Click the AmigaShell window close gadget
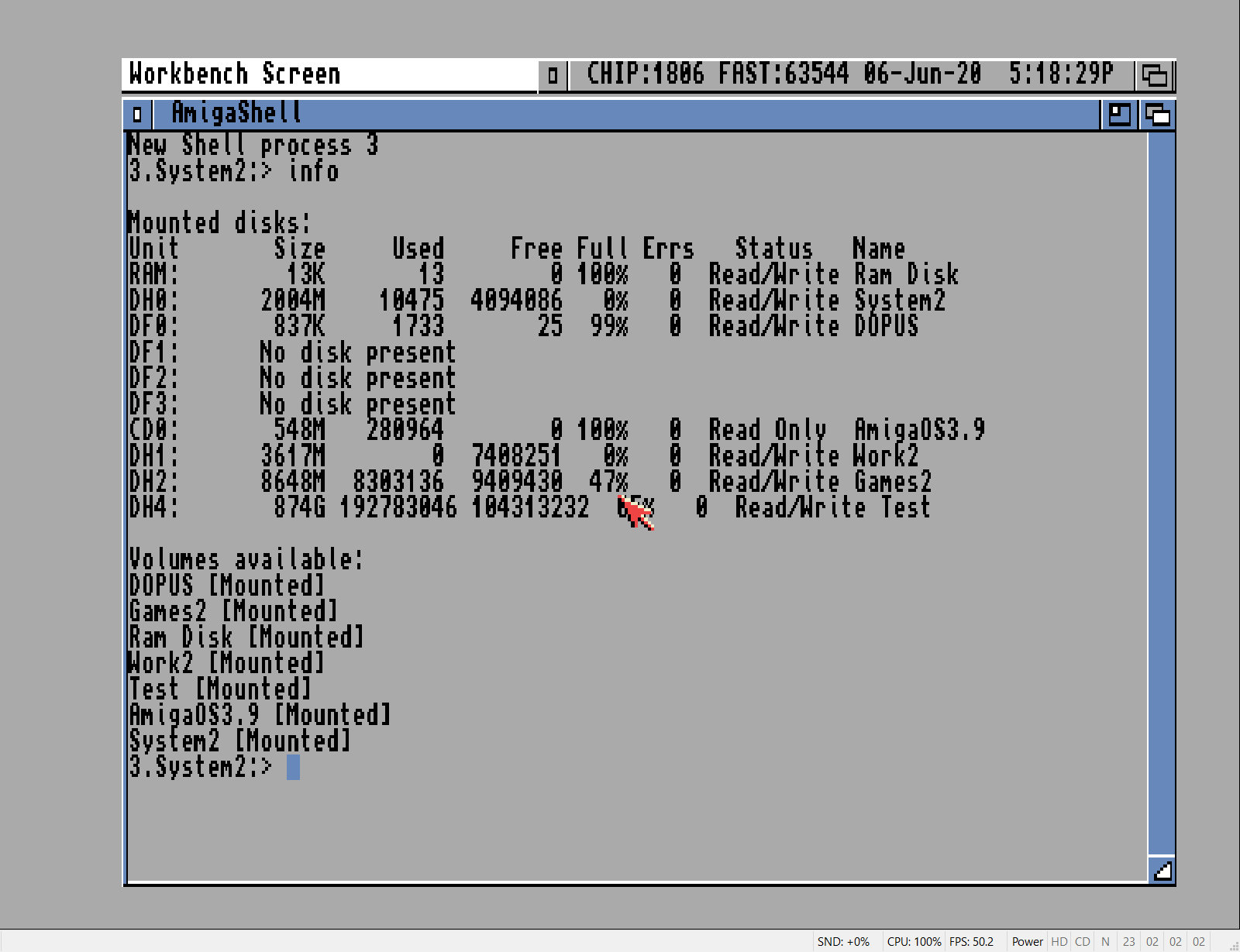The height and width of the screenshot is (952, 1240). 137,115
